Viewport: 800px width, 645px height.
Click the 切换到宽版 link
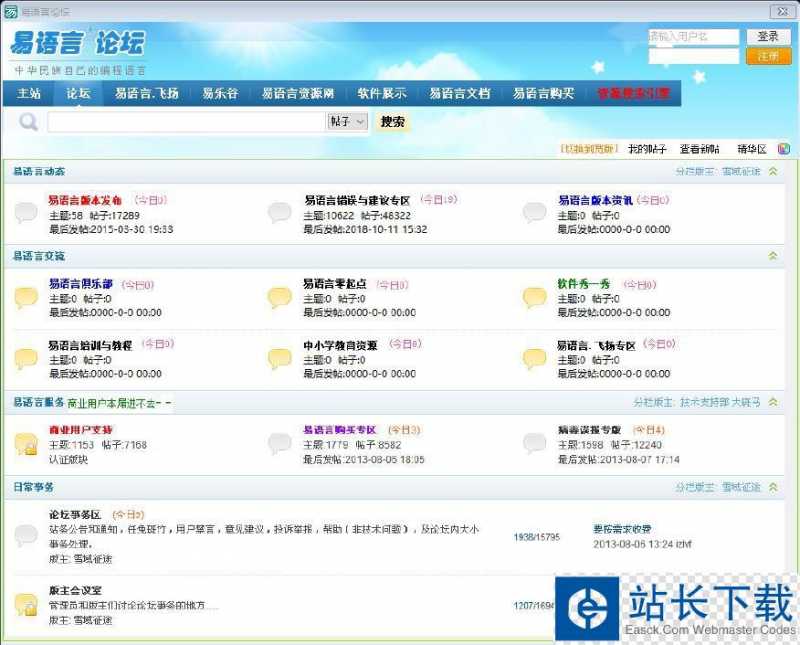pos(589,149)
